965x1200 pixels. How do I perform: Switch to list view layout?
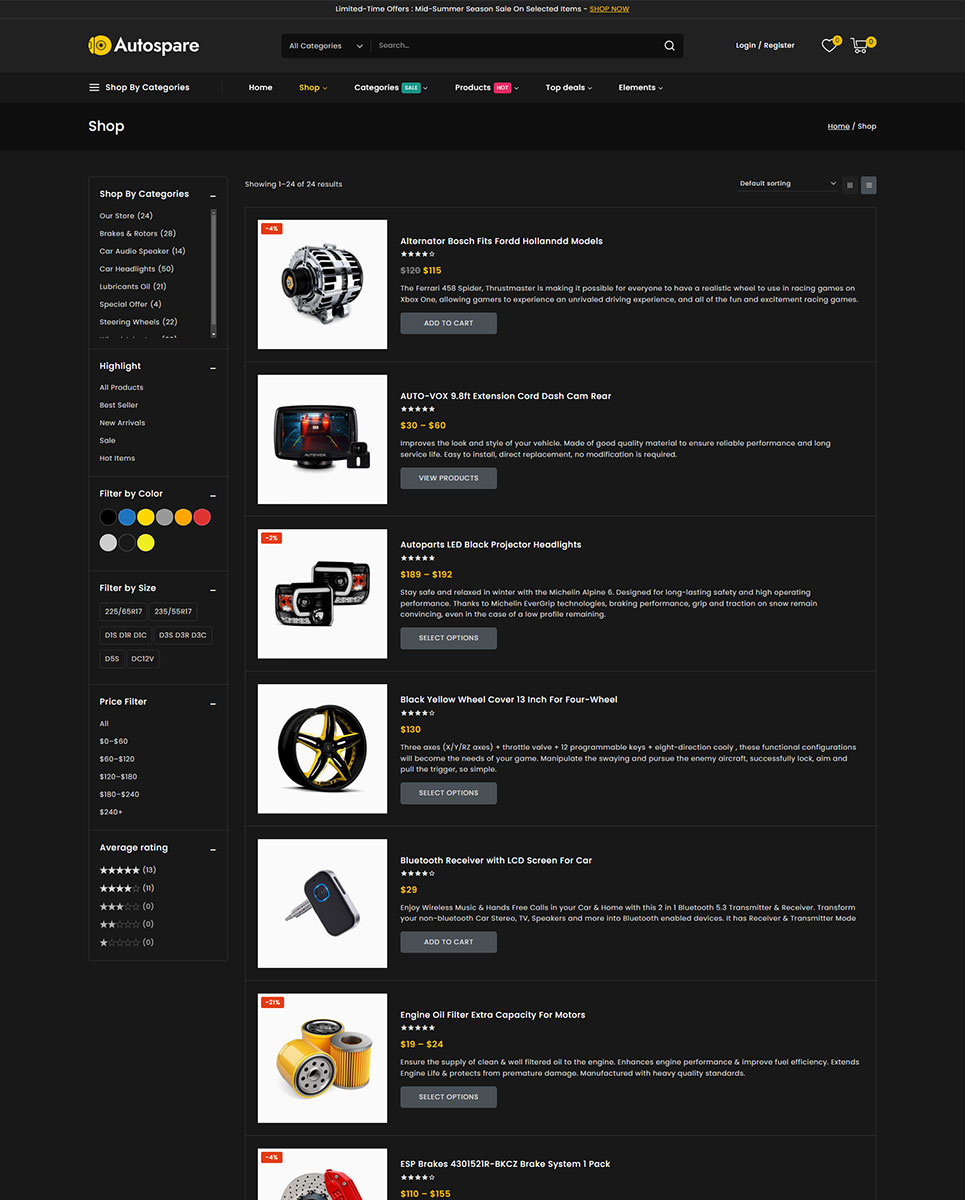click(x=869, y=185)
